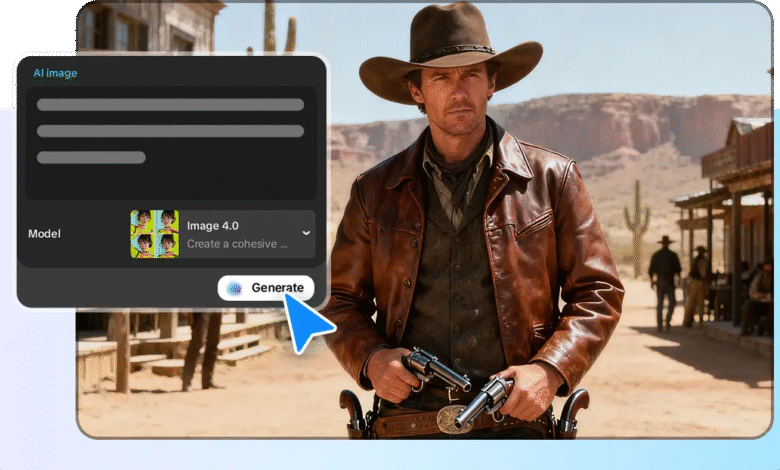Click the 'Create a cohesive' model description
This screenshot has width=780, height=470.
237,243
